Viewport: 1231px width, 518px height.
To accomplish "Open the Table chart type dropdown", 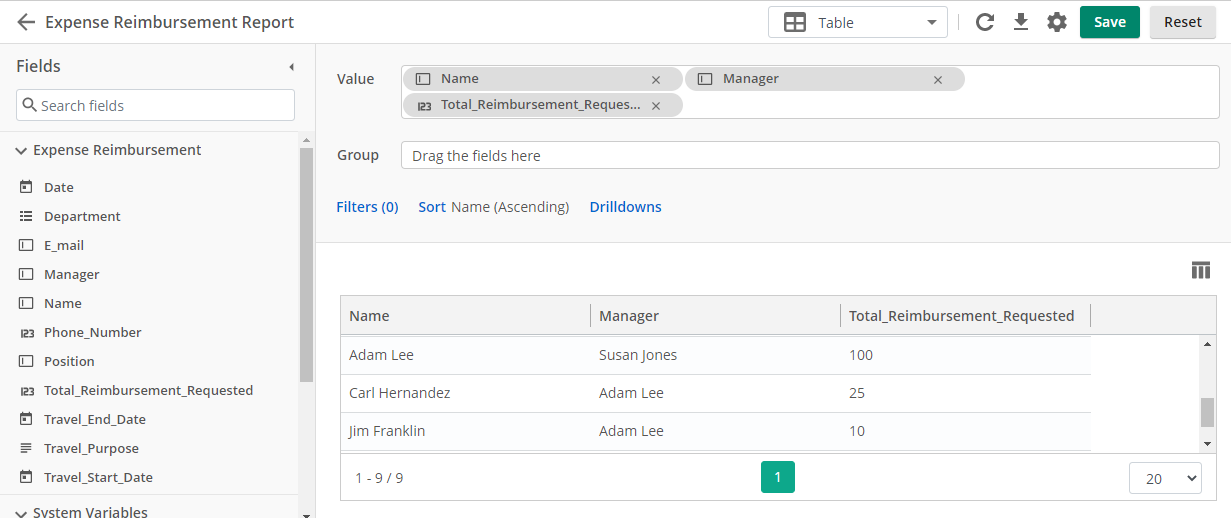I will point(857,22).
